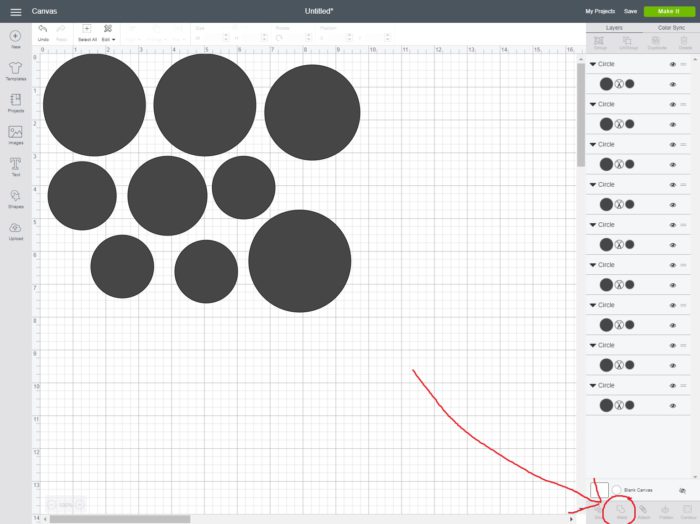Click the Save button

[x=630, y=11]
